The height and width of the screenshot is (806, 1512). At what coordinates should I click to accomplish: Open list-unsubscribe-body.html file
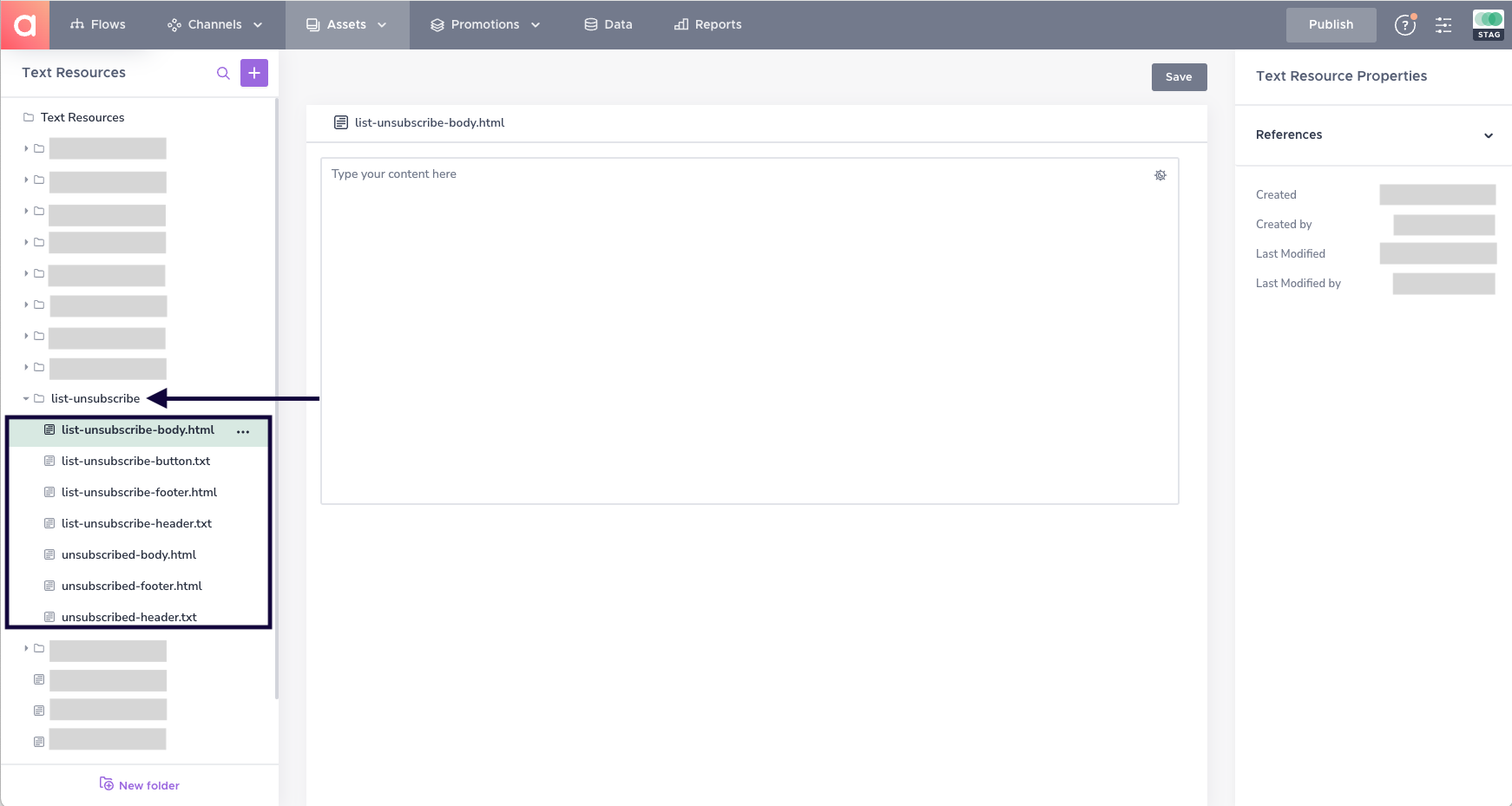tap(138, 429)
